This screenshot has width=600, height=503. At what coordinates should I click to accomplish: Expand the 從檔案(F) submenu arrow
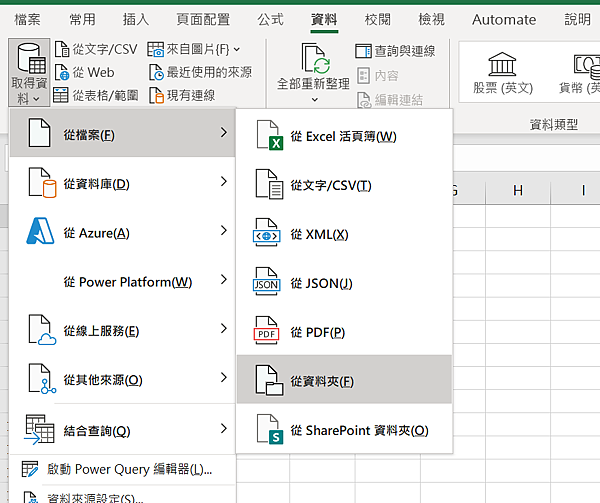[224, 133]
